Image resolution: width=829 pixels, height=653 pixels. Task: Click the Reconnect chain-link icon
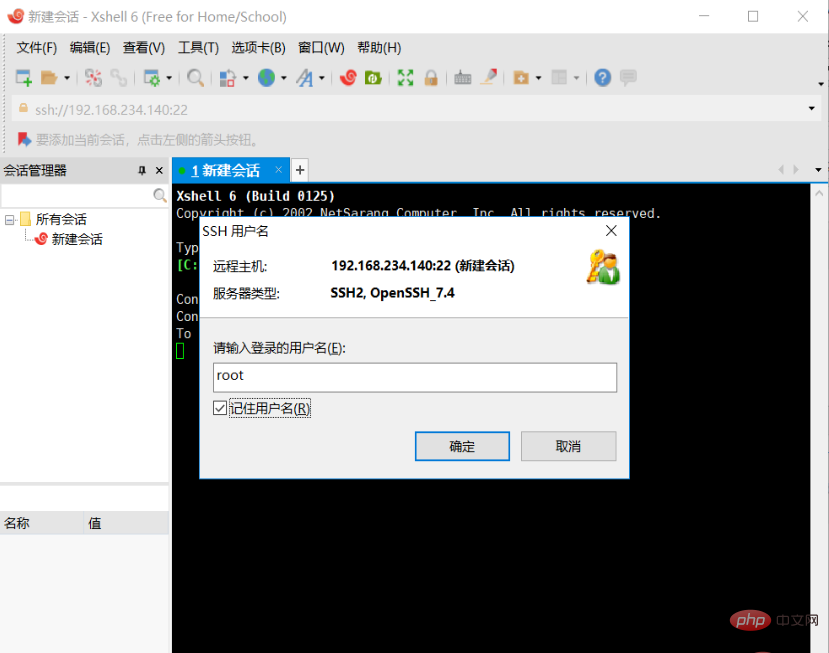pos(118,78)
